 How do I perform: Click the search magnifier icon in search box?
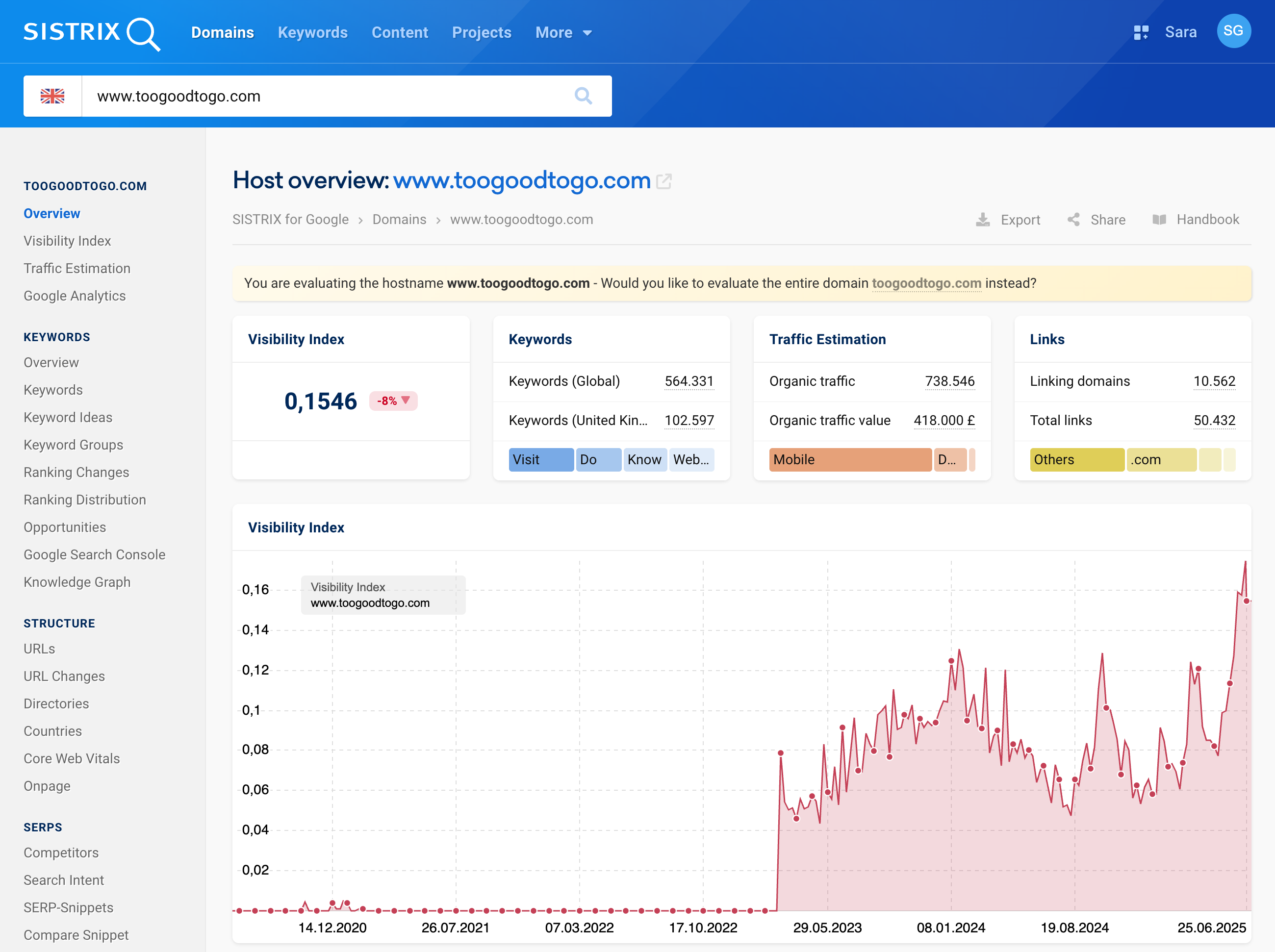coord(584,96)
